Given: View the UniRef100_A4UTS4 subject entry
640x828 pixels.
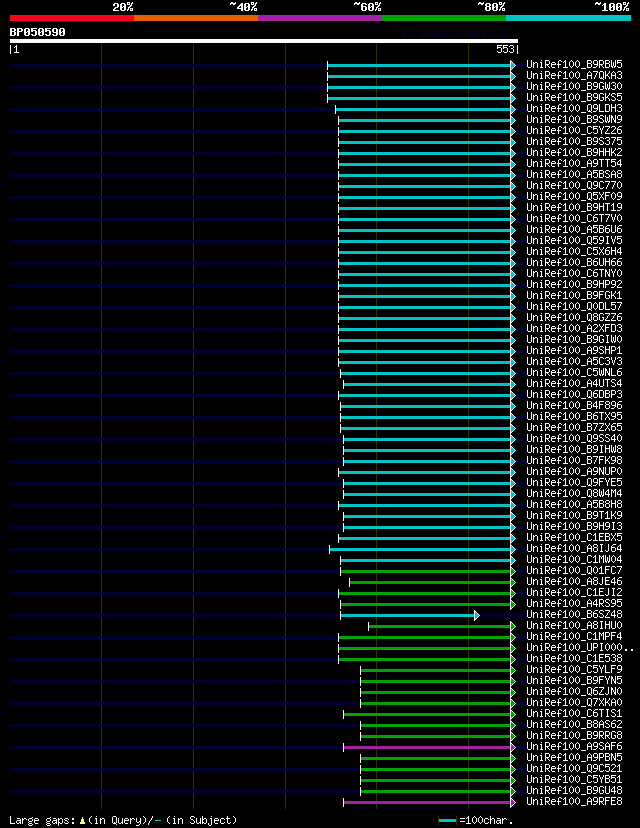Looking at the screenshot, I should pyautogui.click(x=574, y=383).
